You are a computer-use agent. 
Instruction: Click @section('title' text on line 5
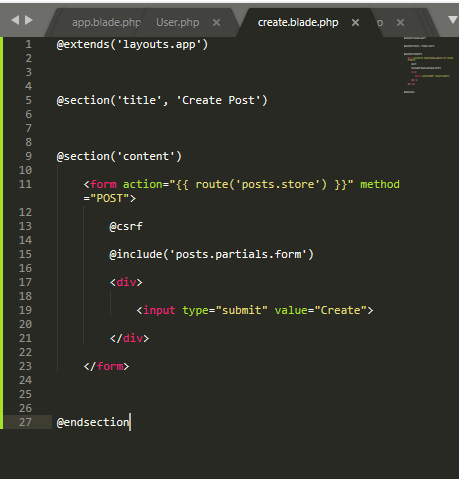(109, 100)
